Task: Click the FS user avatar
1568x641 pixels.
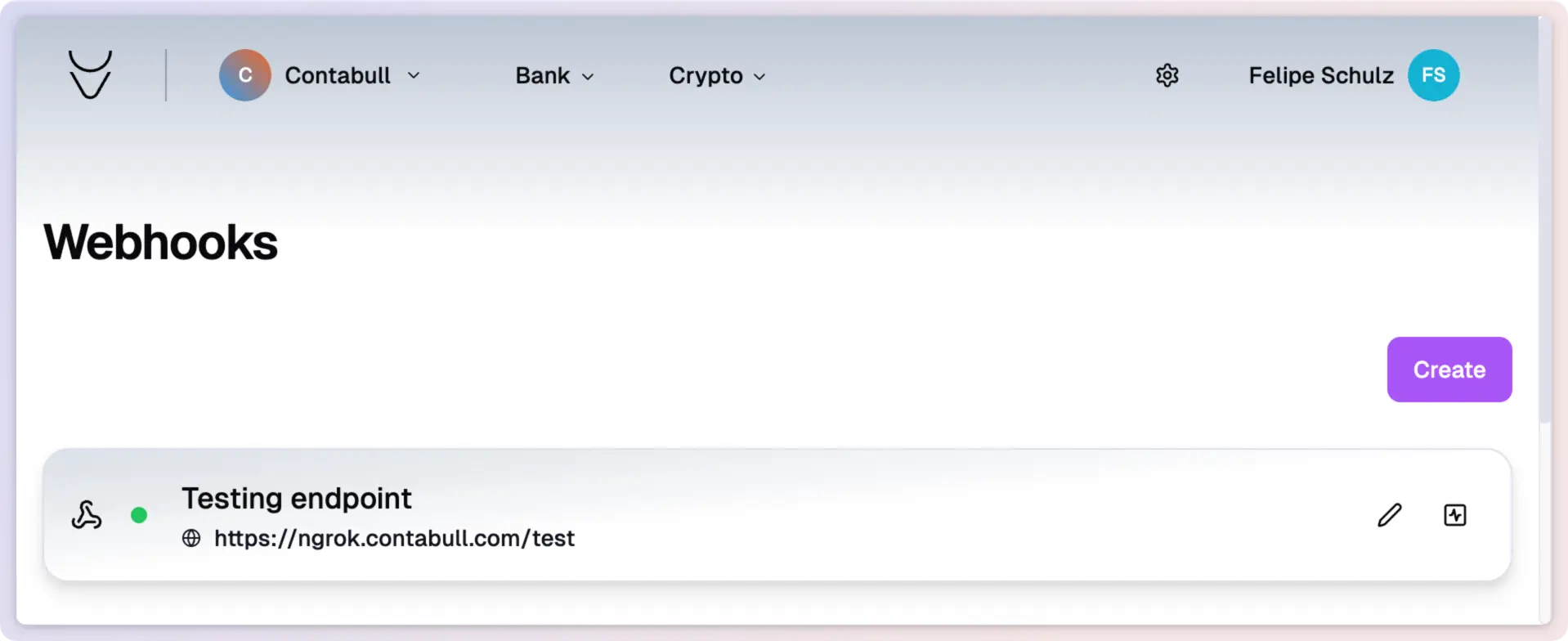Action: (1433, 75)
